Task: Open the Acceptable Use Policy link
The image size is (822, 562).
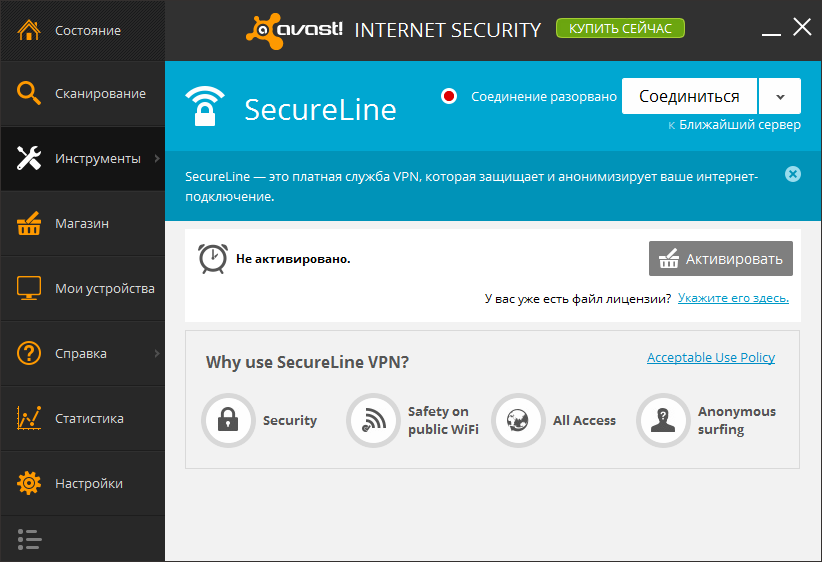Action: (x=710, y=357)
